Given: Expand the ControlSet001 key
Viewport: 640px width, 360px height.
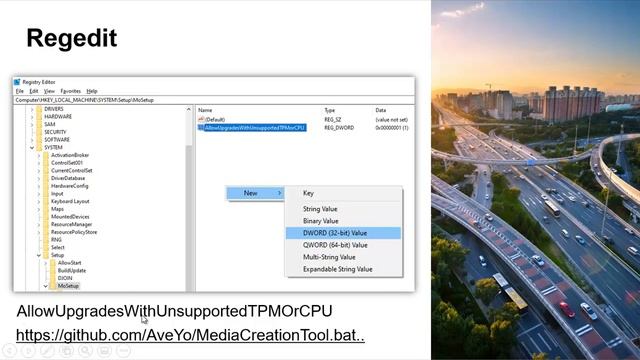Looking at the screenshot, I should [39, 163].
